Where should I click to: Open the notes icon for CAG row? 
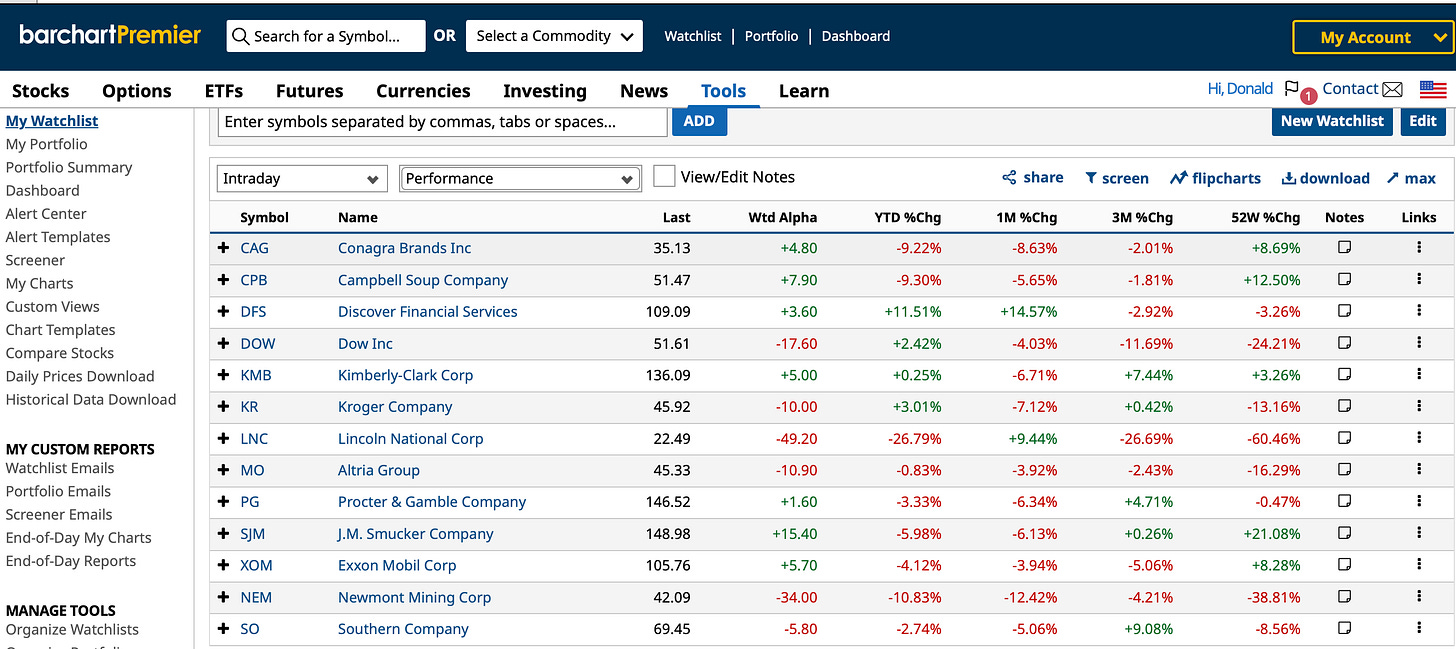pos(1344,247)
